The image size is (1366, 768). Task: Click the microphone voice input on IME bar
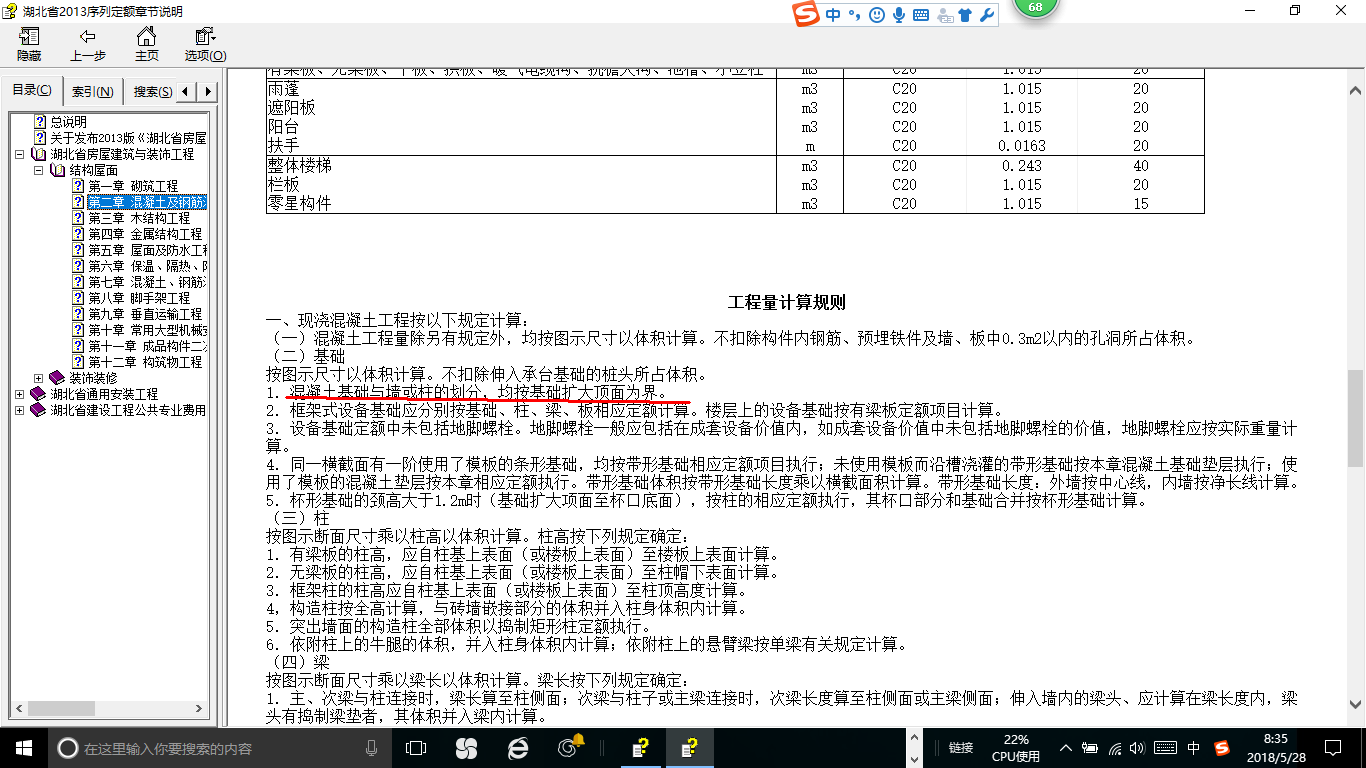point(899,15)
